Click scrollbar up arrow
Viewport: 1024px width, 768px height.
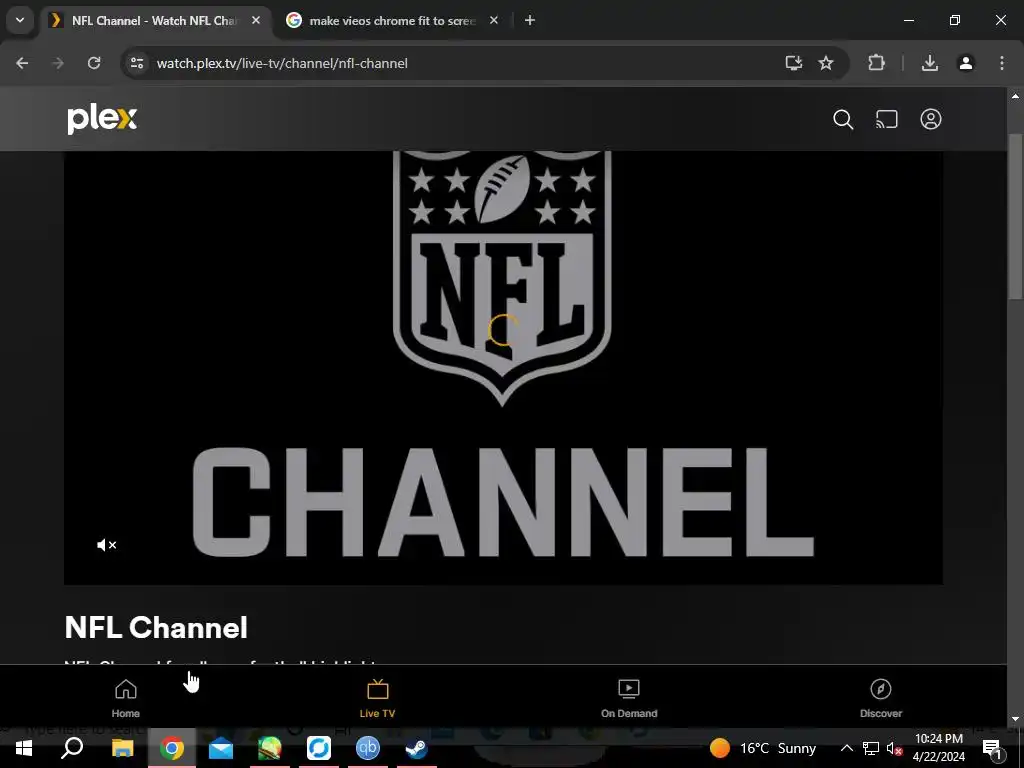click(x=1016, y=96)
